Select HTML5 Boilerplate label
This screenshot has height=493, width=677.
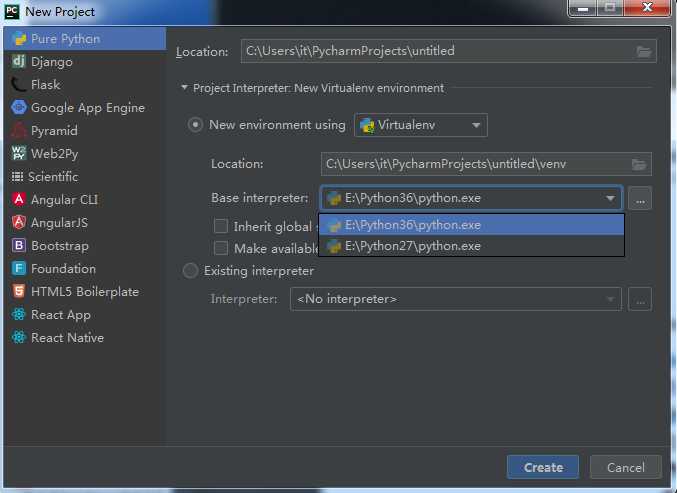point(85,291)
